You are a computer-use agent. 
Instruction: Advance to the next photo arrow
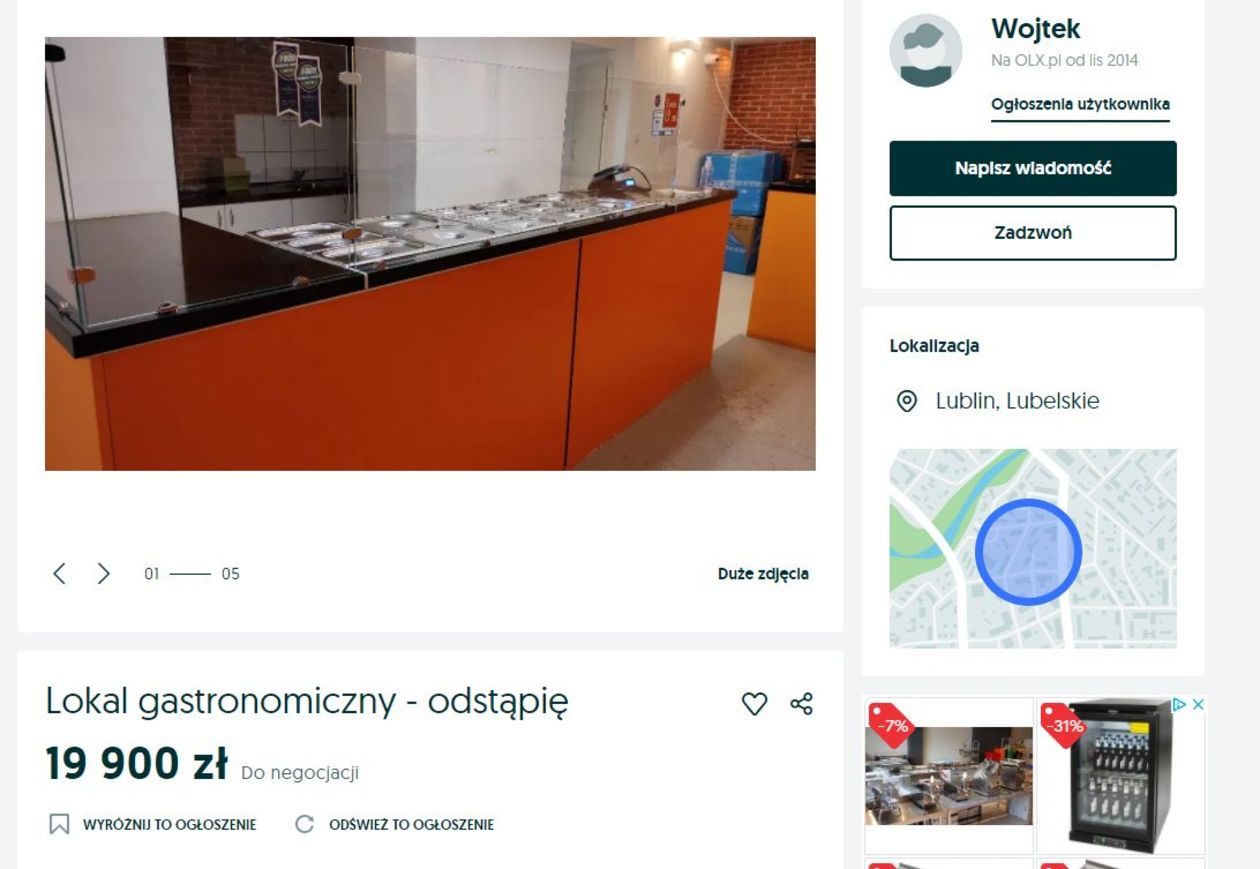click(103, 573)
